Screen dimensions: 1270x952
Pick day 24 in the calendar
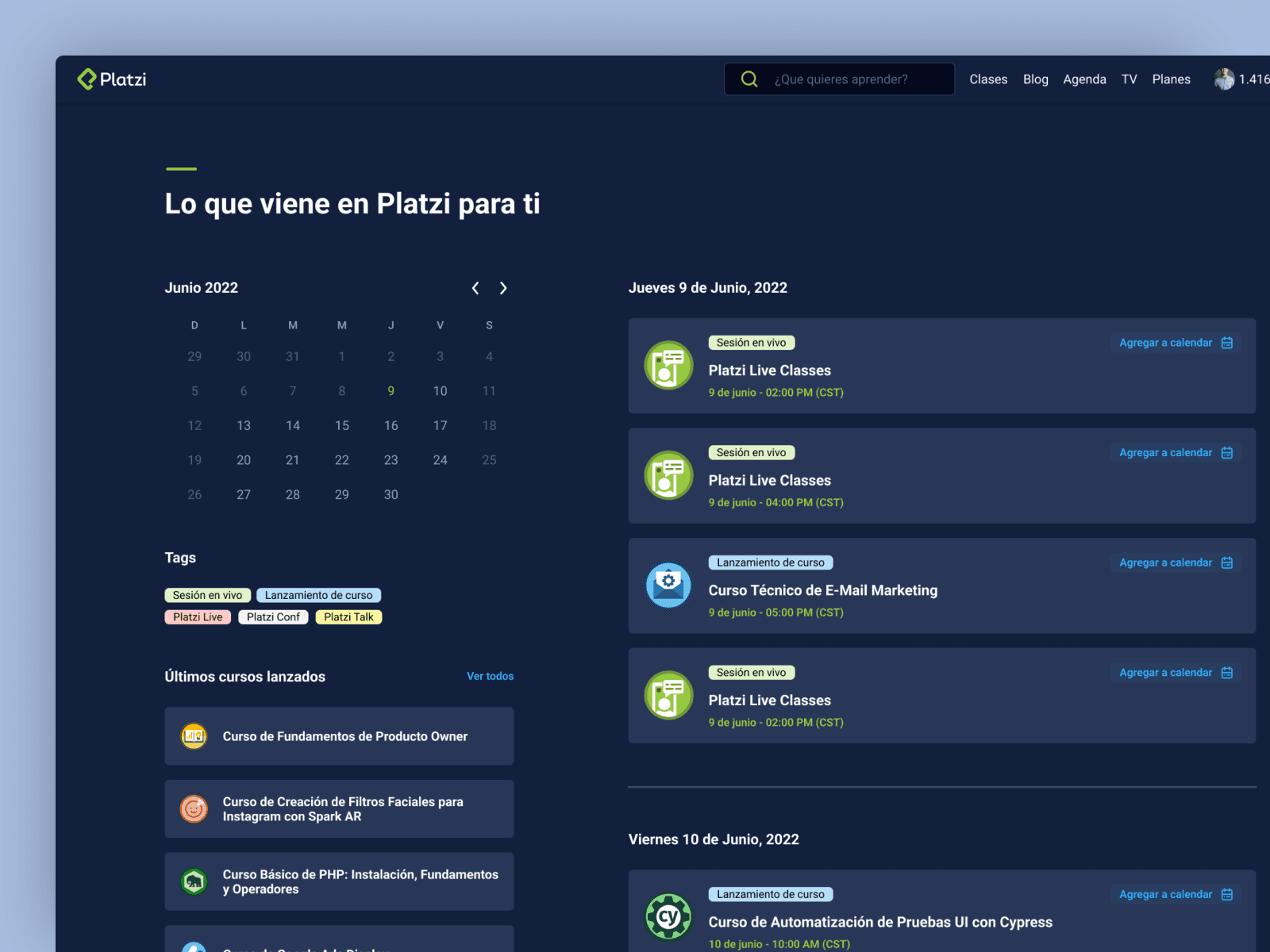(441, 460)
